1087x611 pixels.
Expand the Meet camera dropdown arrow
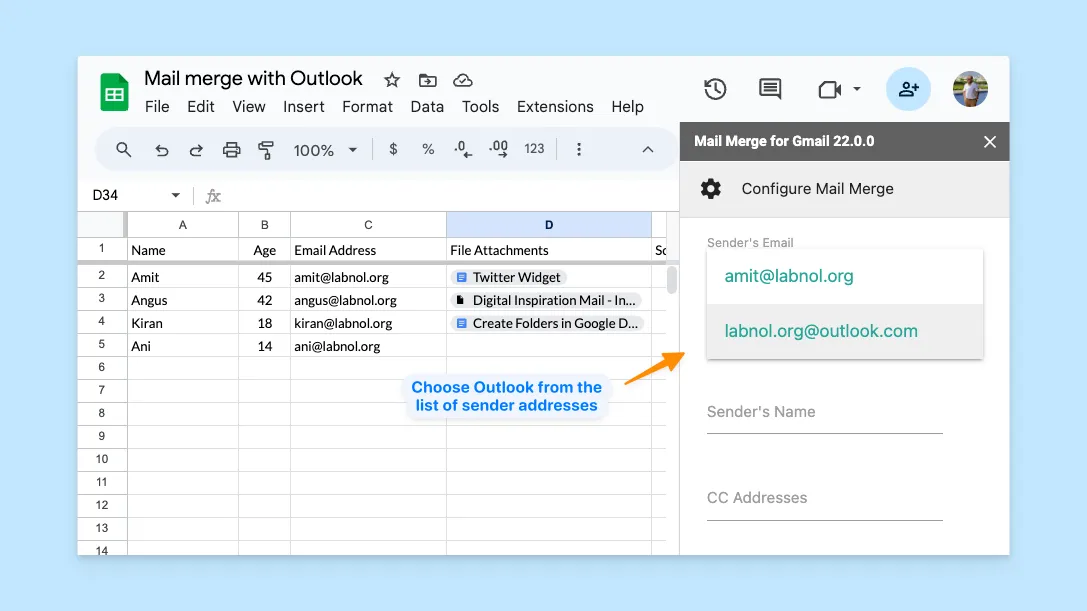[857, 89]
